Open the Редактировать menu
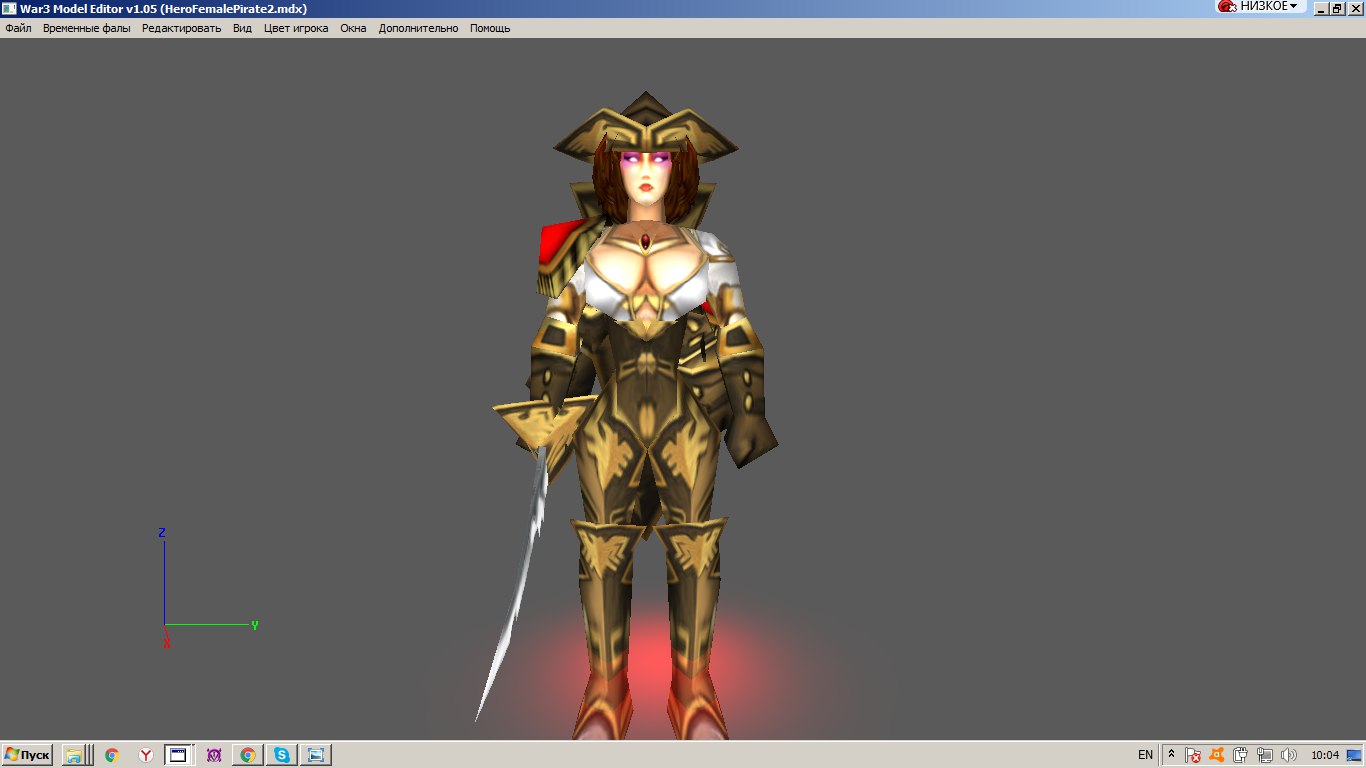 tap(181, 28)
